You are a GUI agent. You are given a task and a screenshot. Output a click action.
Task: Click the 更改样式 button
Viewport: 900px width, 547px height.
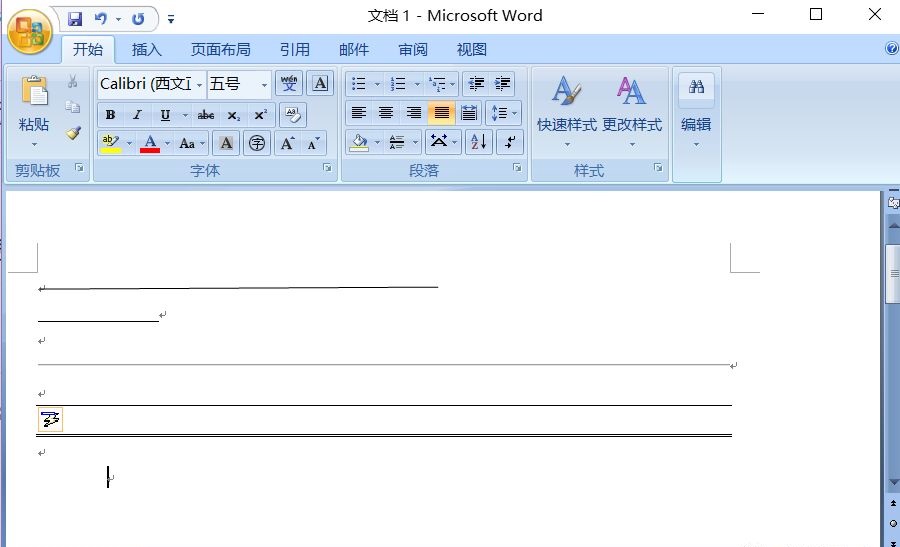click(x=631, y=108)
